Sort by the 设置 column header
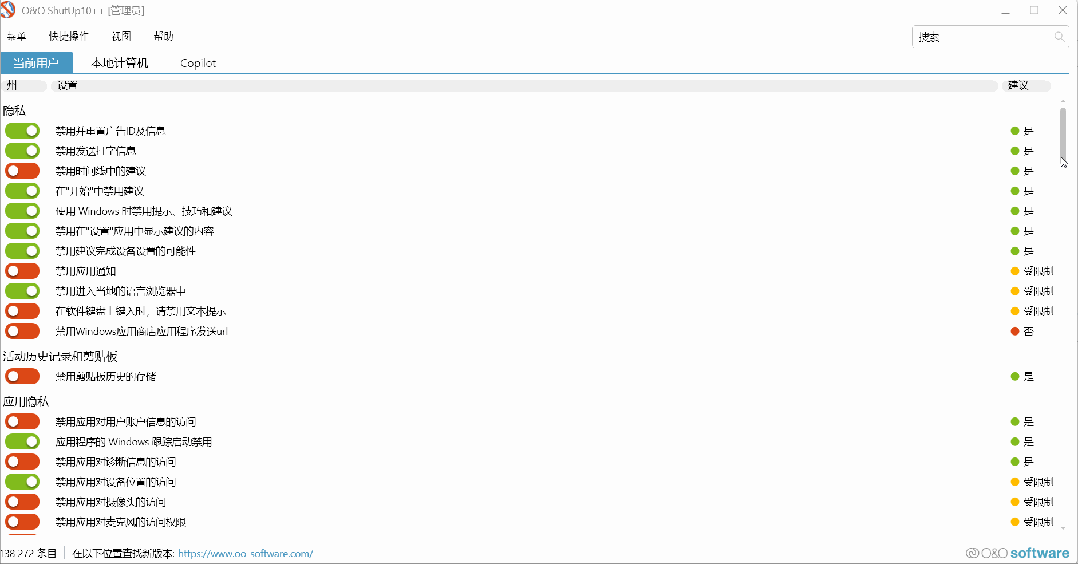1078x564 pixels. coord(524,86)
